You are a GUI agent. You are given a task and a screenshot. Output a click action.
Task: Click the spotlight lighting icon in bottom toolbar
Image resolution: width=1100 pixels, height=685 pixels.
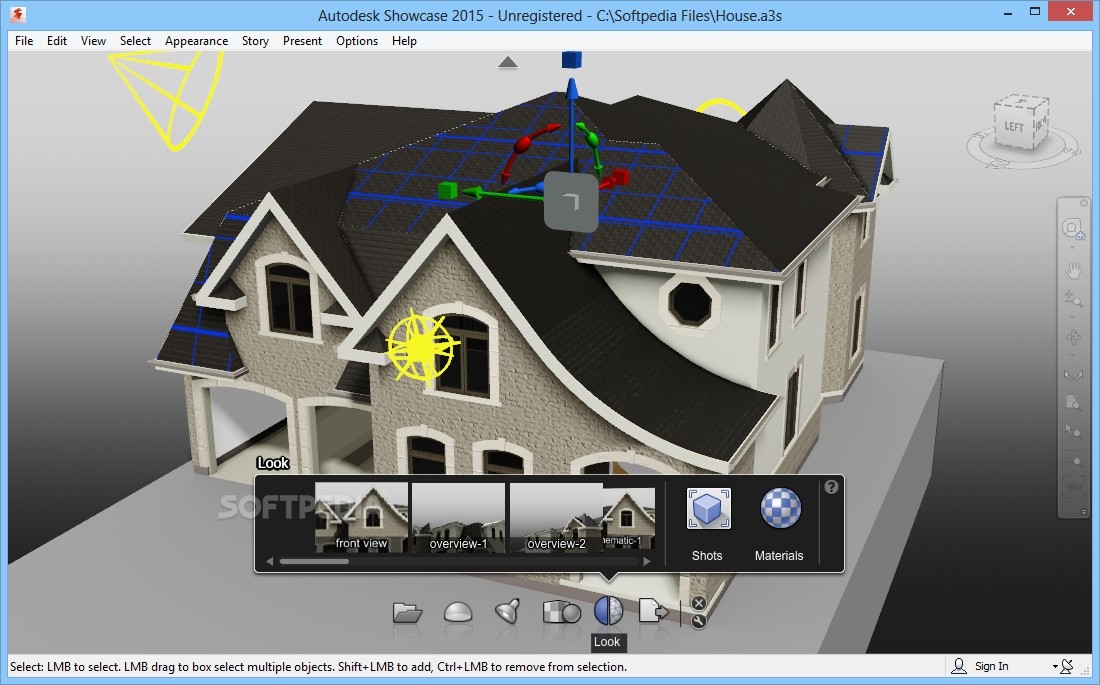507,611
